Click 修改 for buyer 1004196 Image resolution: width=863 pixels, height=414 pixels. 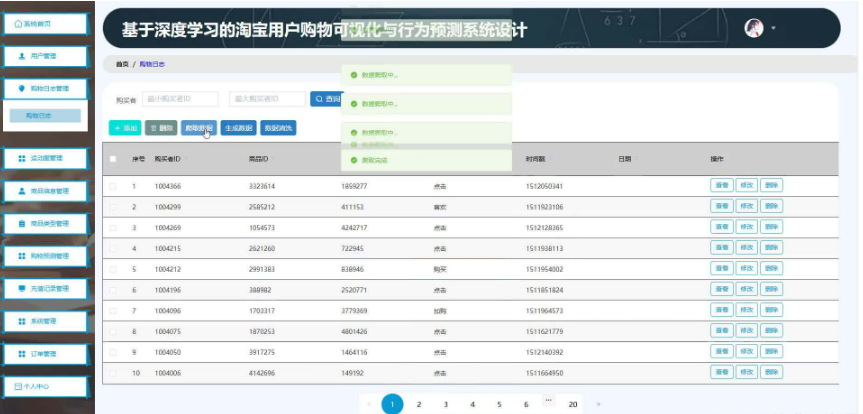tap(746, 289)
